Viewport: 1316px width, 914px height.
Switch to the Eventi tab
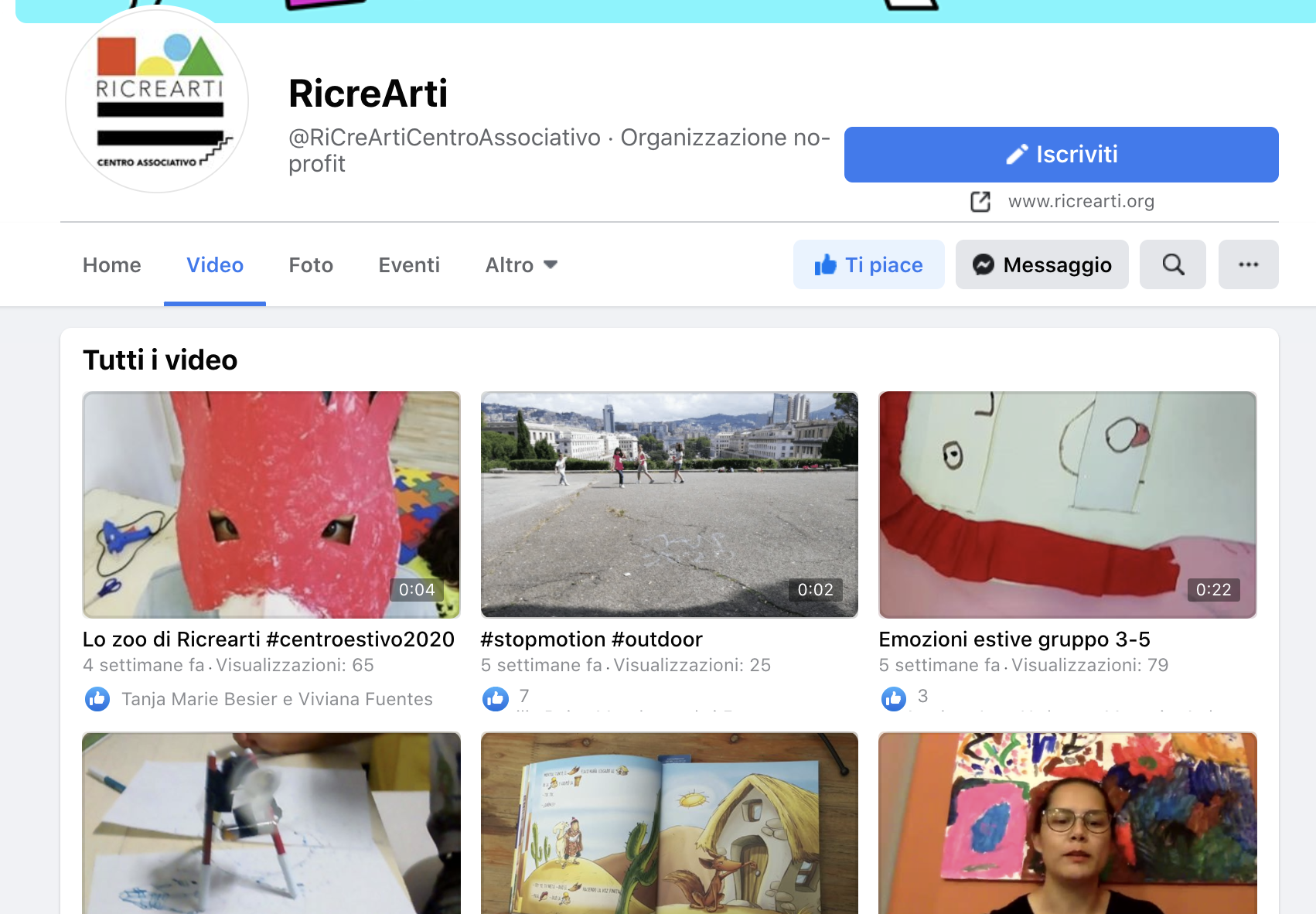point(409,265)
